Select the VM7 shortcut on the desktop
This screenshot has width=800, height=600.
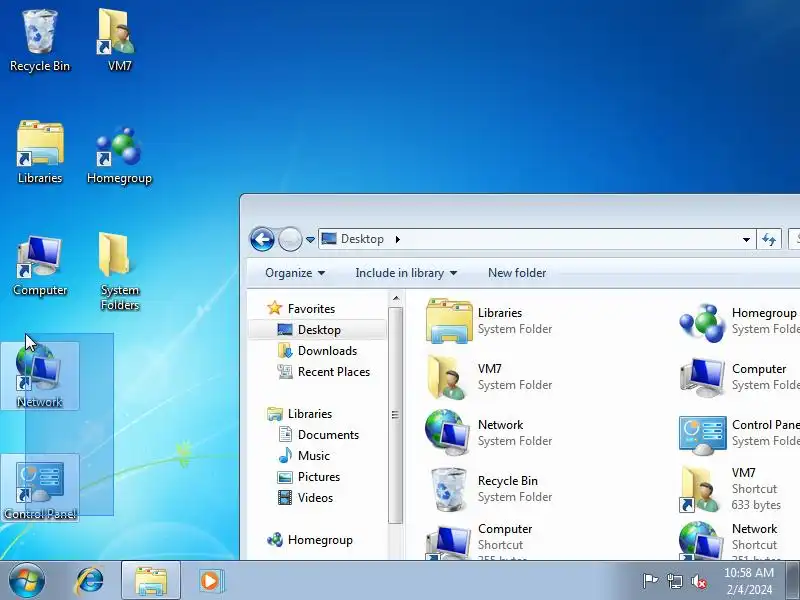pyautogui.click(x=119, y=41)
